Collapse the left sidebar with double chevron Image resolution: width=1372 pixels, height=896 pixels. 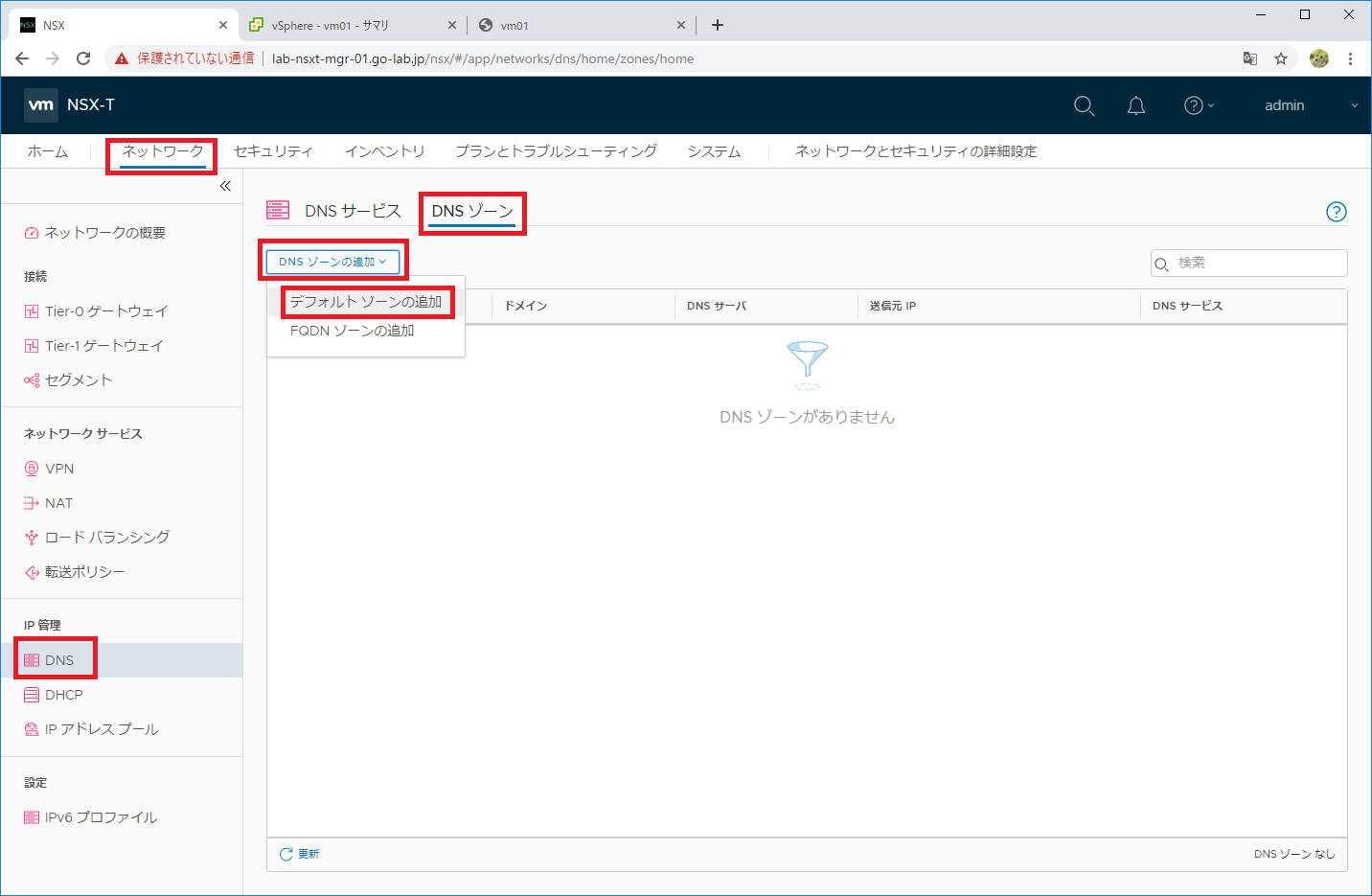coord(225,186)
